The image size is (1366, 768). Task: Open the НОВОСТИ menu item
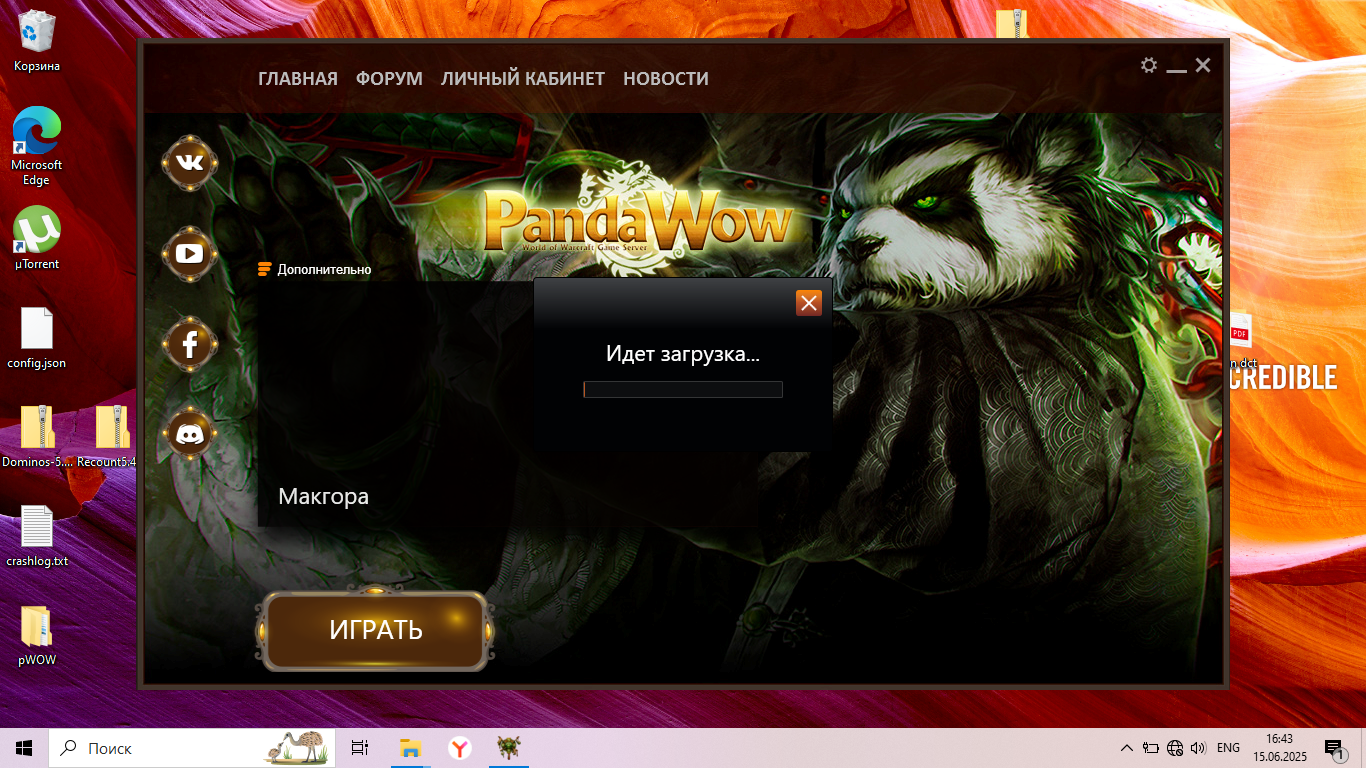coord(666,78)
